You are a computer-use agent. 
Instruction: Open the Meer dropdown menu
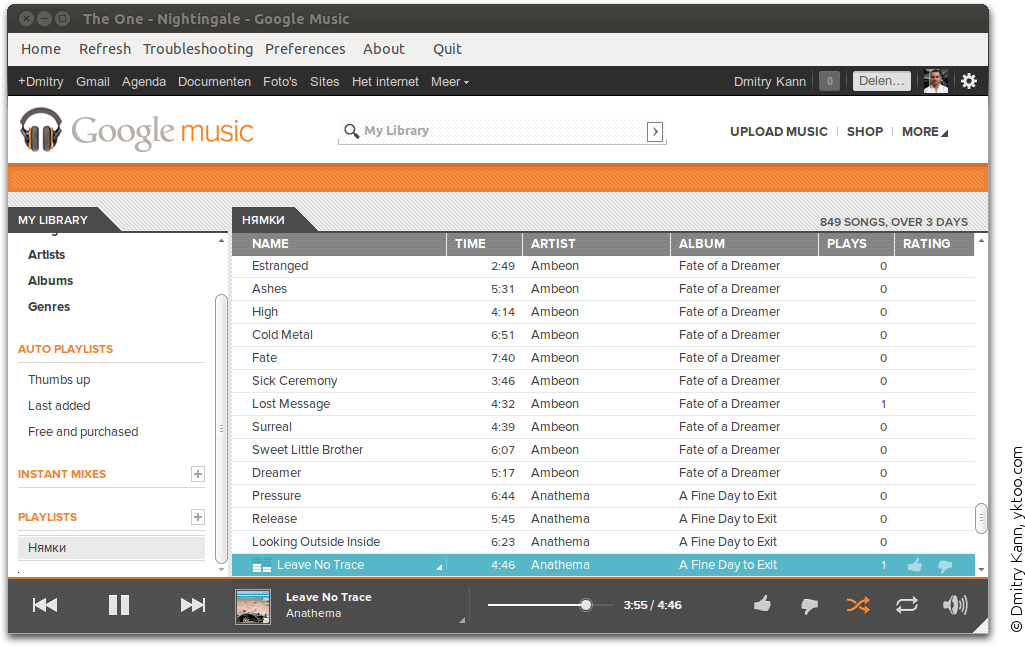click(450, 82)
